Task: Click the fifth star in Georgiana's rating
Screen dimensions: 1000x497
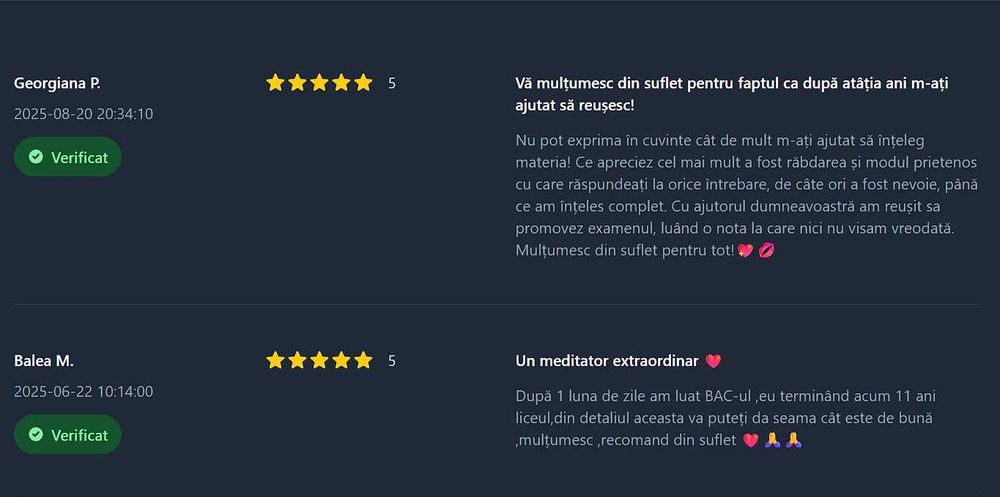Action: [x=363, y=83]
